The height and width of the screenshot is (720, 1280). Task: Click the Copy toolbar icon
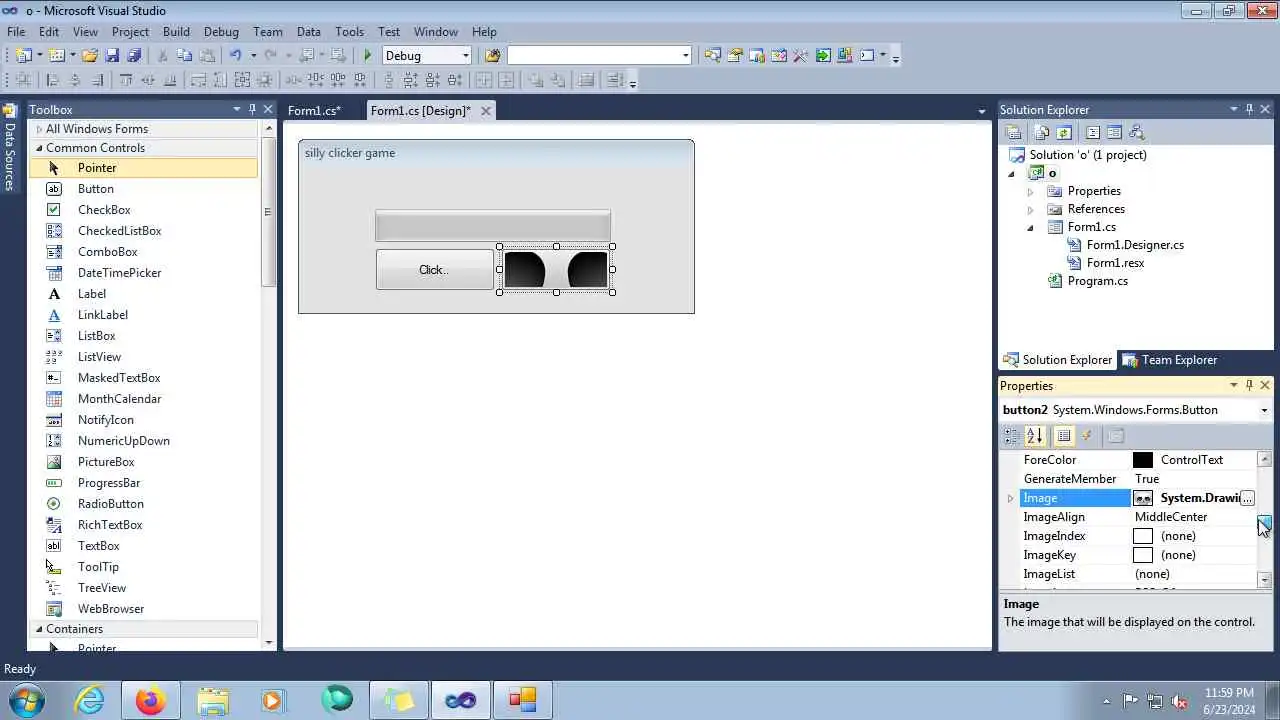coord(184,56)
